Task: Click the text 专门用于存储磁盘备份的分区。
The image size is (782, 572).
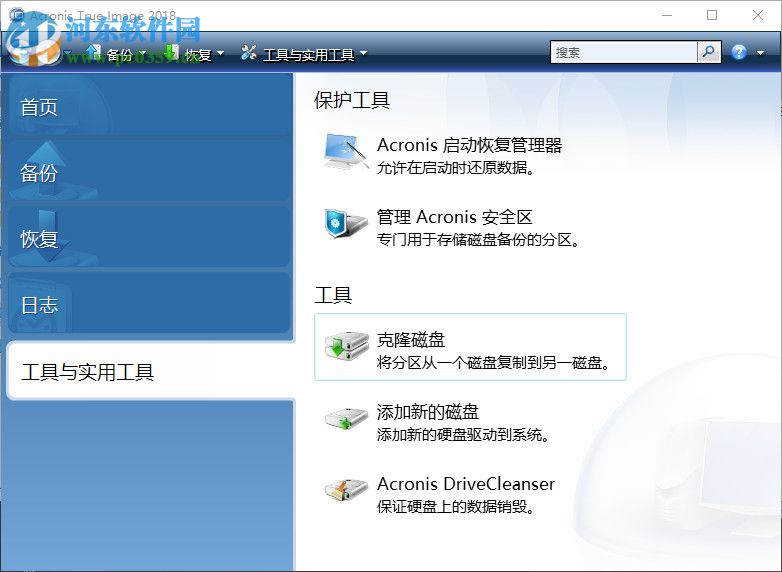Action: [478, 240]
